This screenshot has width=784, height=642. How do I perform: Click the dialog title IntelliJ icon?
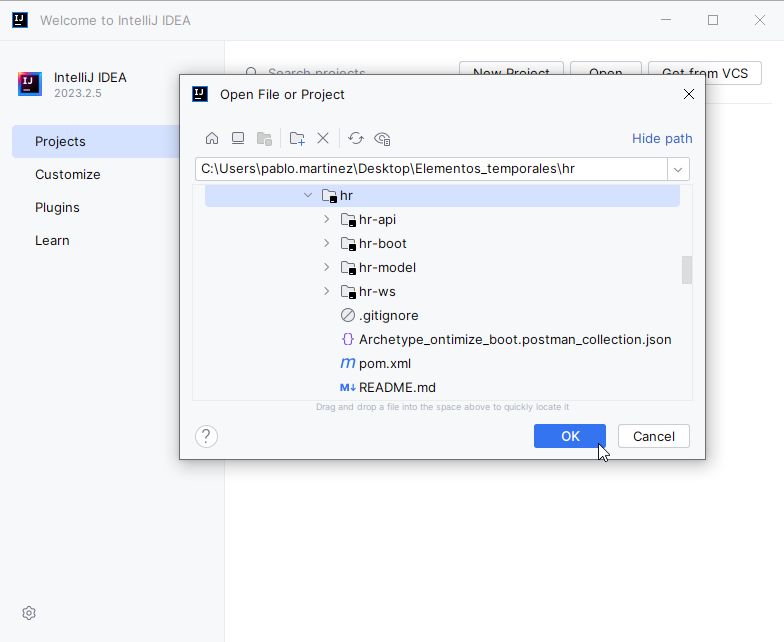[x=200, y=94]
